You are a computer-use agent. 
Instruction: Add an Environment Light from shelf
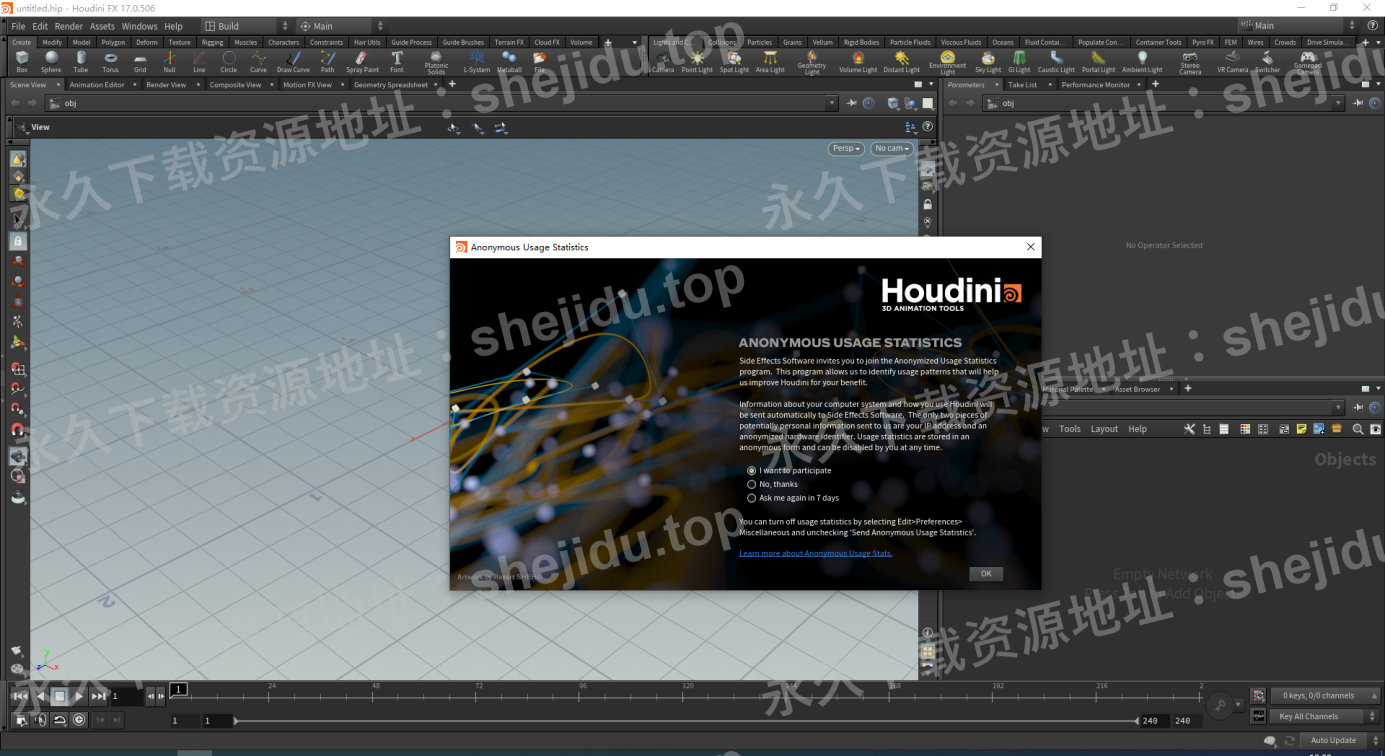pos(947,63)
